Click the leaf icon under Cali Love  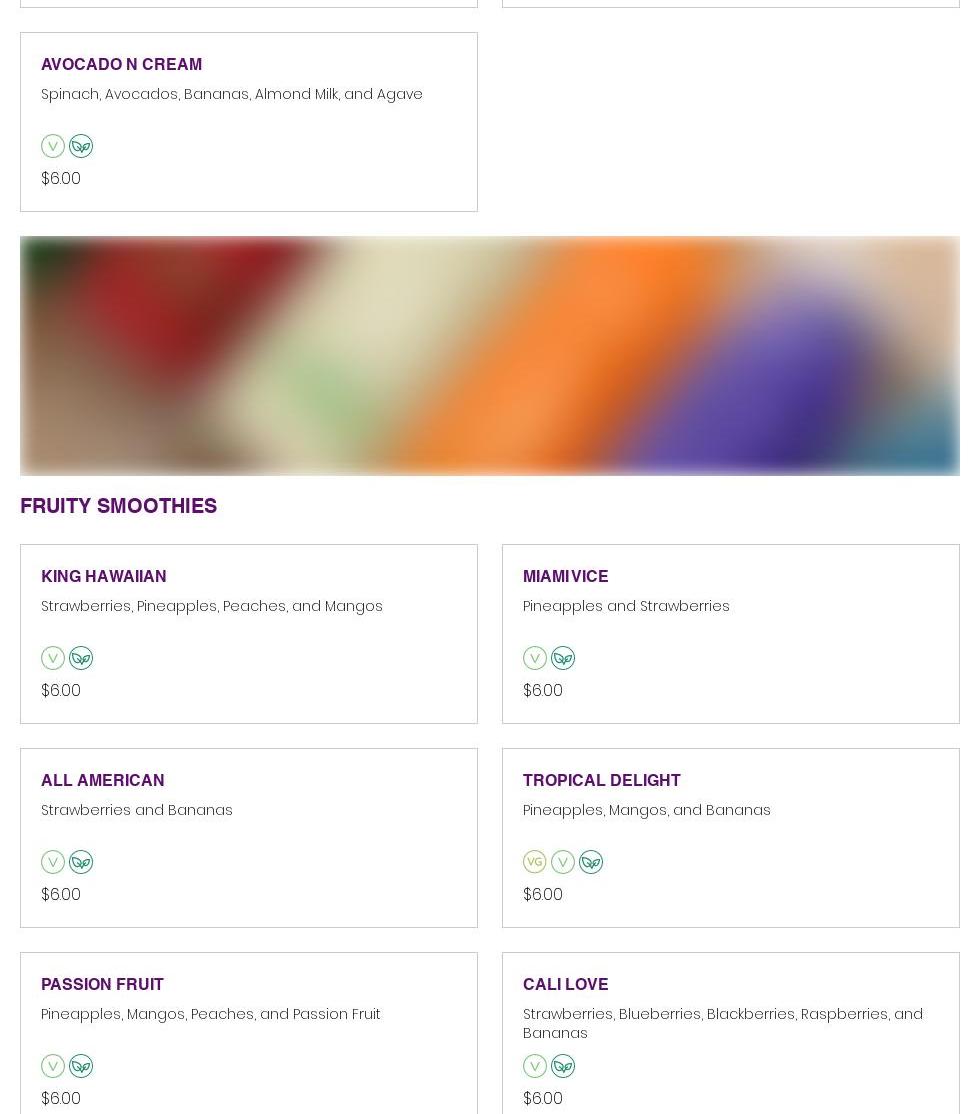(x=563, y=1066)
